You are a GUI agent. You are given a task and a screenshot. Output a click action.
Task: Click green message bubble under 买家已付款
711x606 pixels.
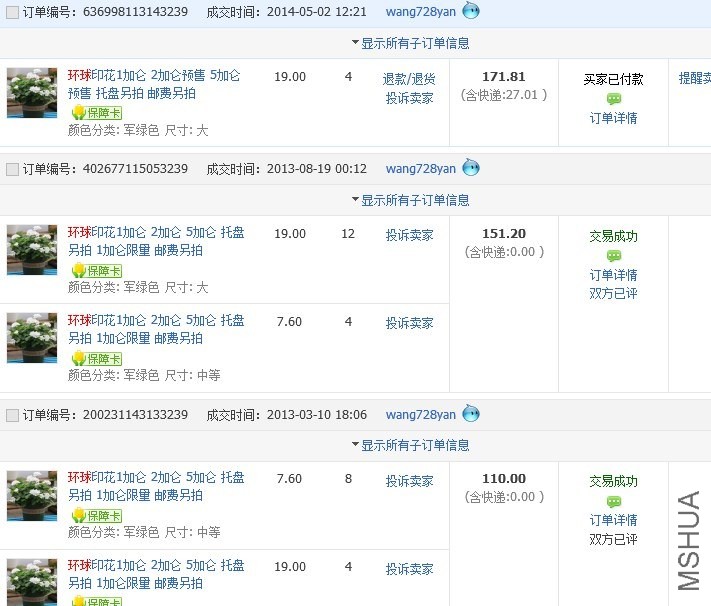(613, 99)
